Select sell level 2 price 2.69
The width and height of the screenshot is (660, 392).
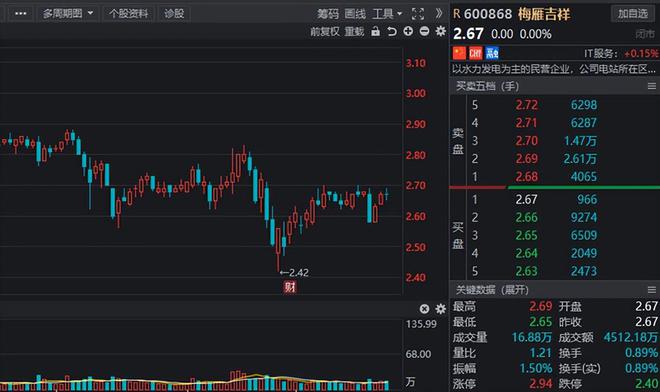[x=527, y=159]
